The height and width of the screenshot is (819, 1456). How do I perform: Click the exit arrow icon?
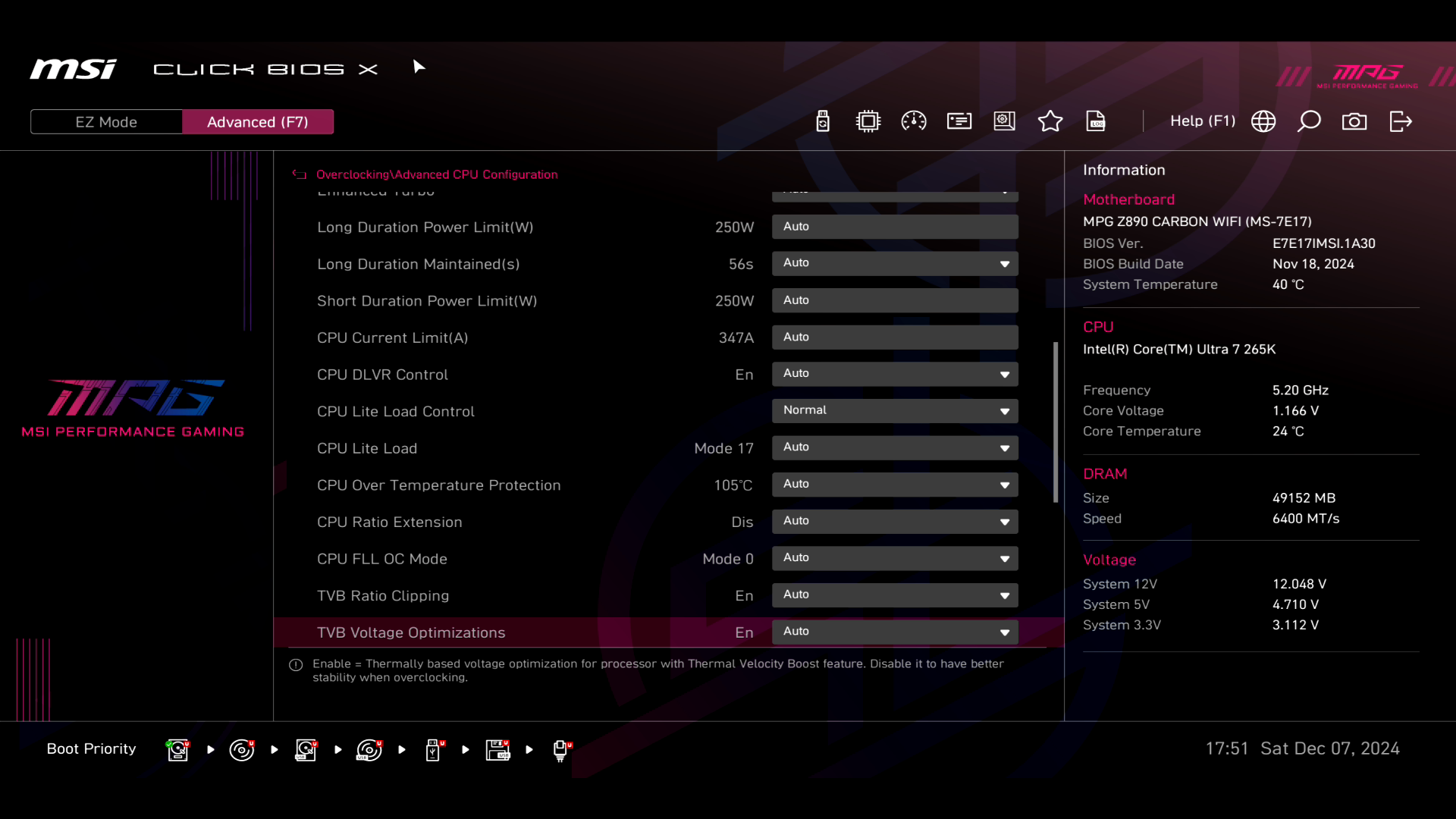click(1400, 121)
